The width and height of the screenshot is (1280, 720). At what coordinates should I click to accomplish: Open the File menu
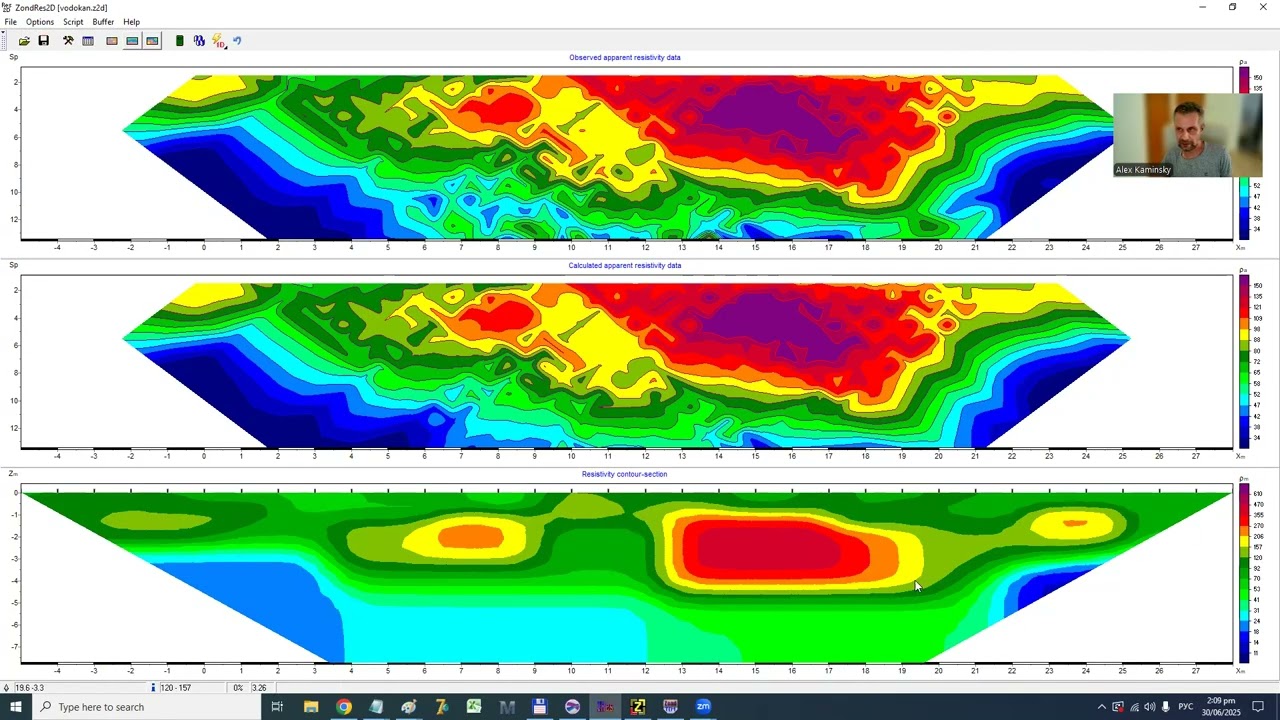(10, 22)
